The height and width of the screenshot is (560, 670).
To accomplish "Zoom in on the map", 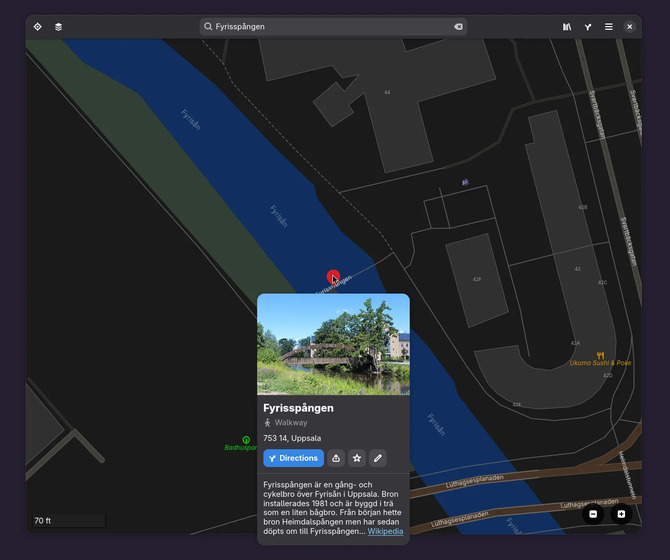I will tap(621, 514).
